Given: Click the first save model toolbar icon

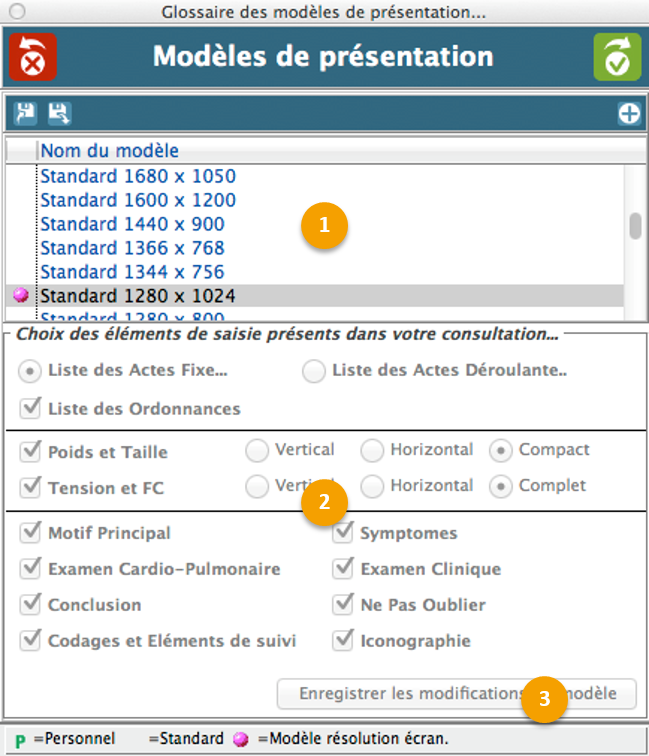Looking at the screenshot, I should 25,113.
